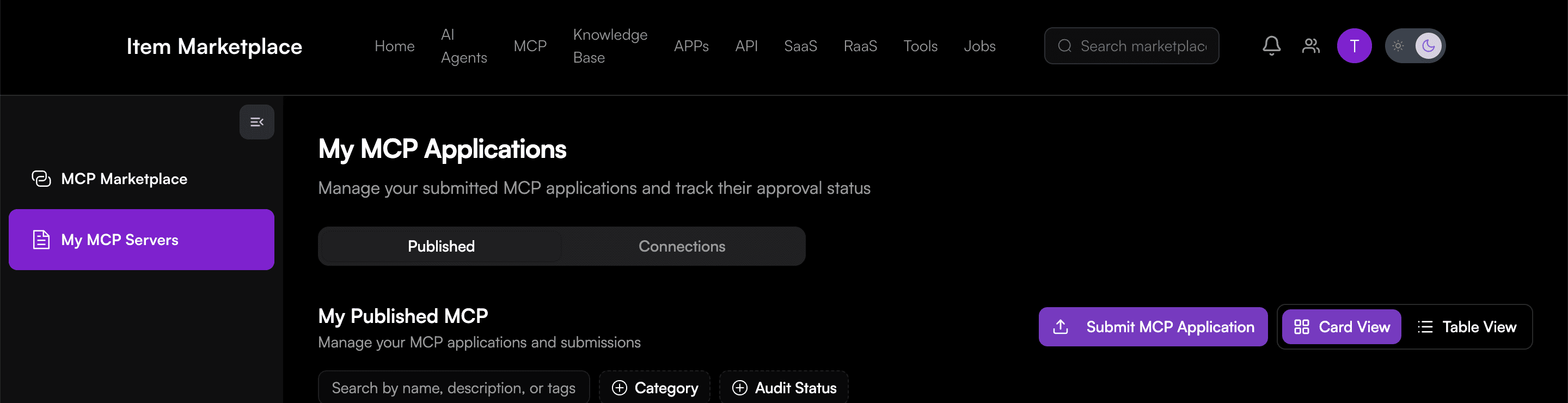Expand the Category filter
Image resolution: width=1568 pixels, height=403 pixels.
[x=654, y=388]
